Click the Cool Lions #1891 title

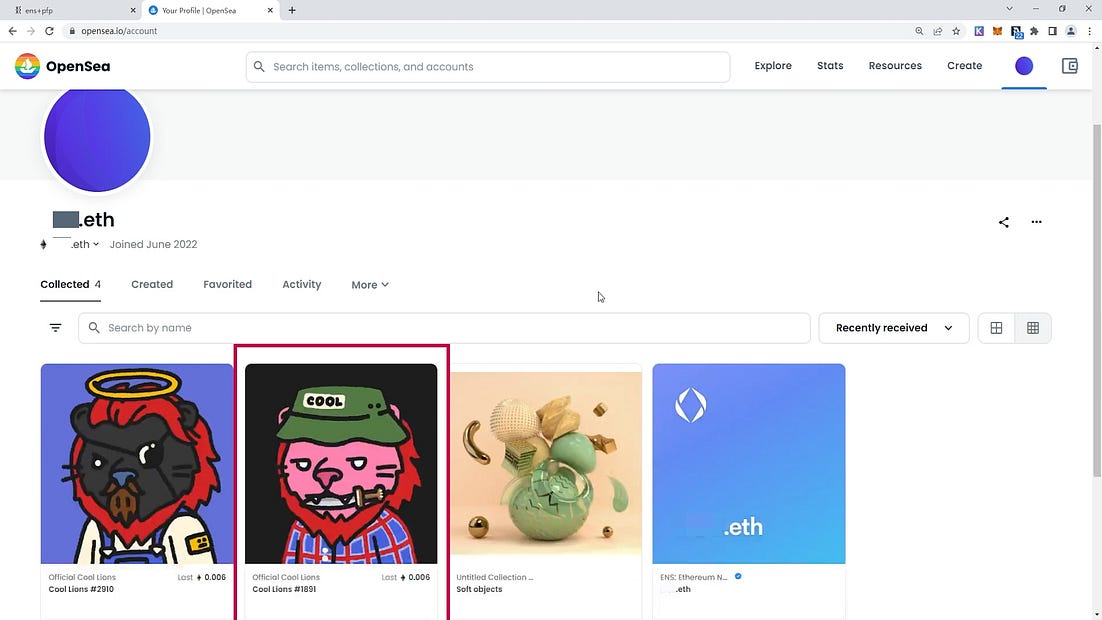coord(284,589)
